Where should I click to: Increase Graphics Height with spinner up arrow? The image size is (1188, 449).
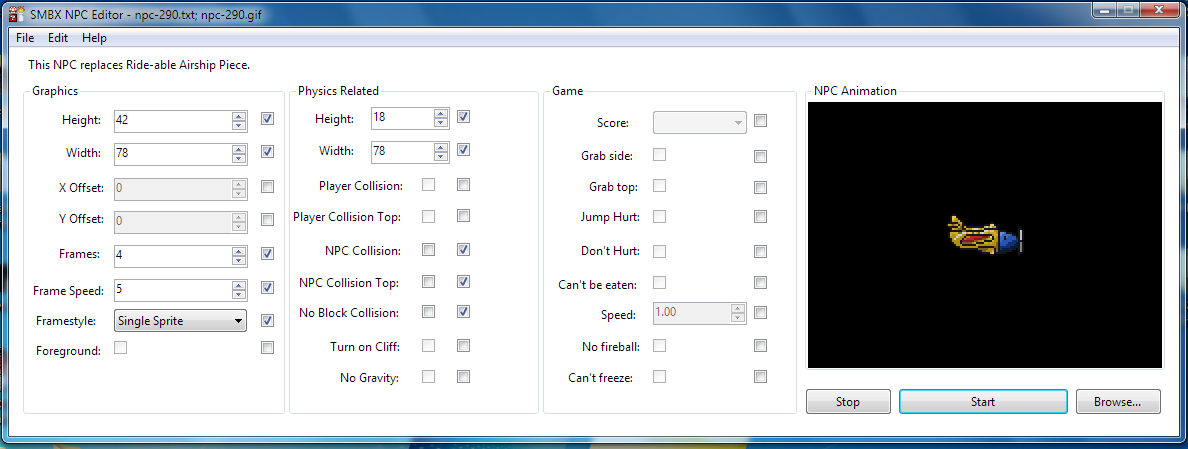(x=239, y=115)
